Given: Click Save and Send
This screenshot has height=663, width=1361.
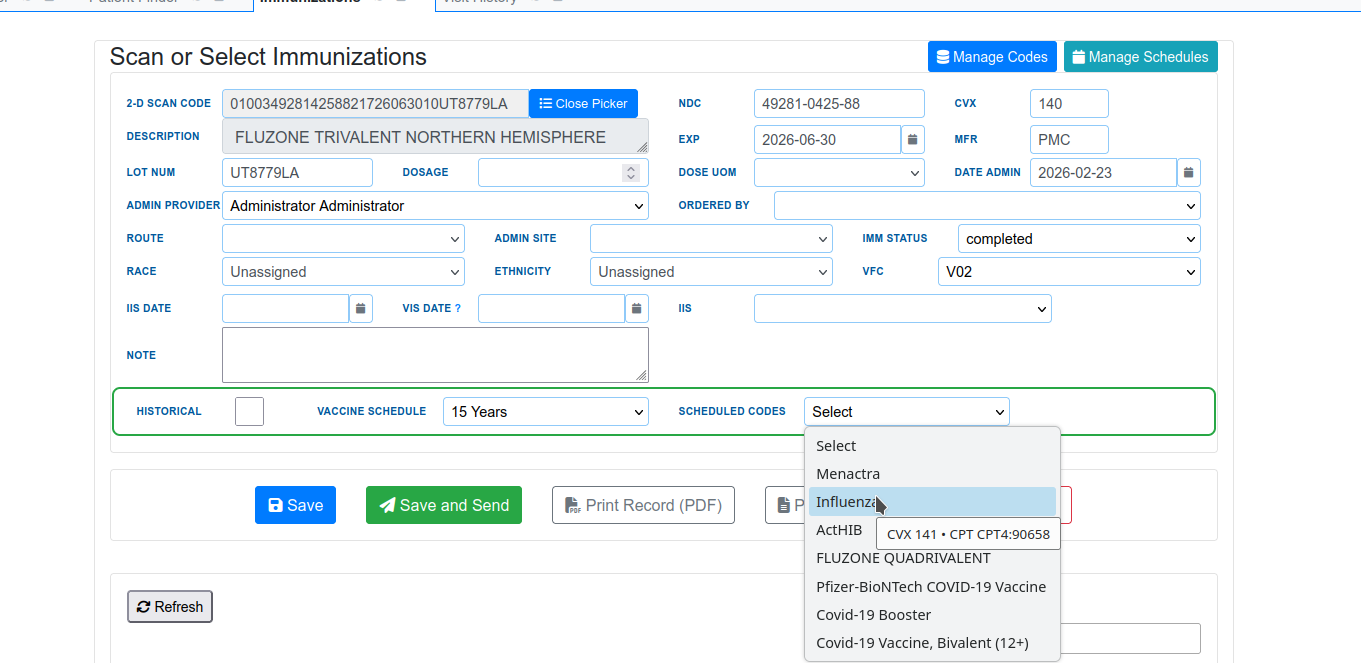Looking at the screenshot, I should point(443,505).
